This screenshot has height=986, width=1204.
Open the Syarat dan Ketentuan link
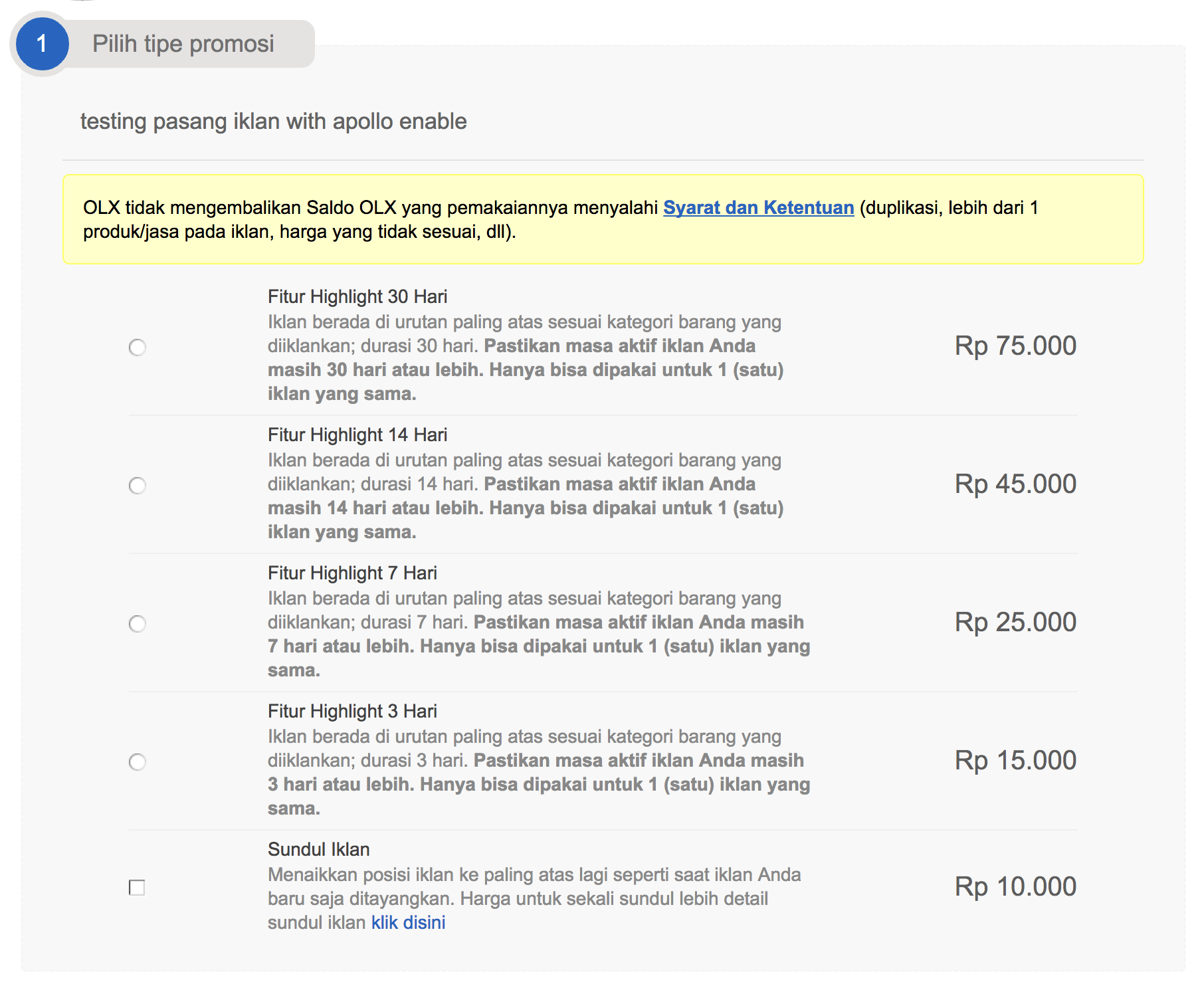coord(758,207)
